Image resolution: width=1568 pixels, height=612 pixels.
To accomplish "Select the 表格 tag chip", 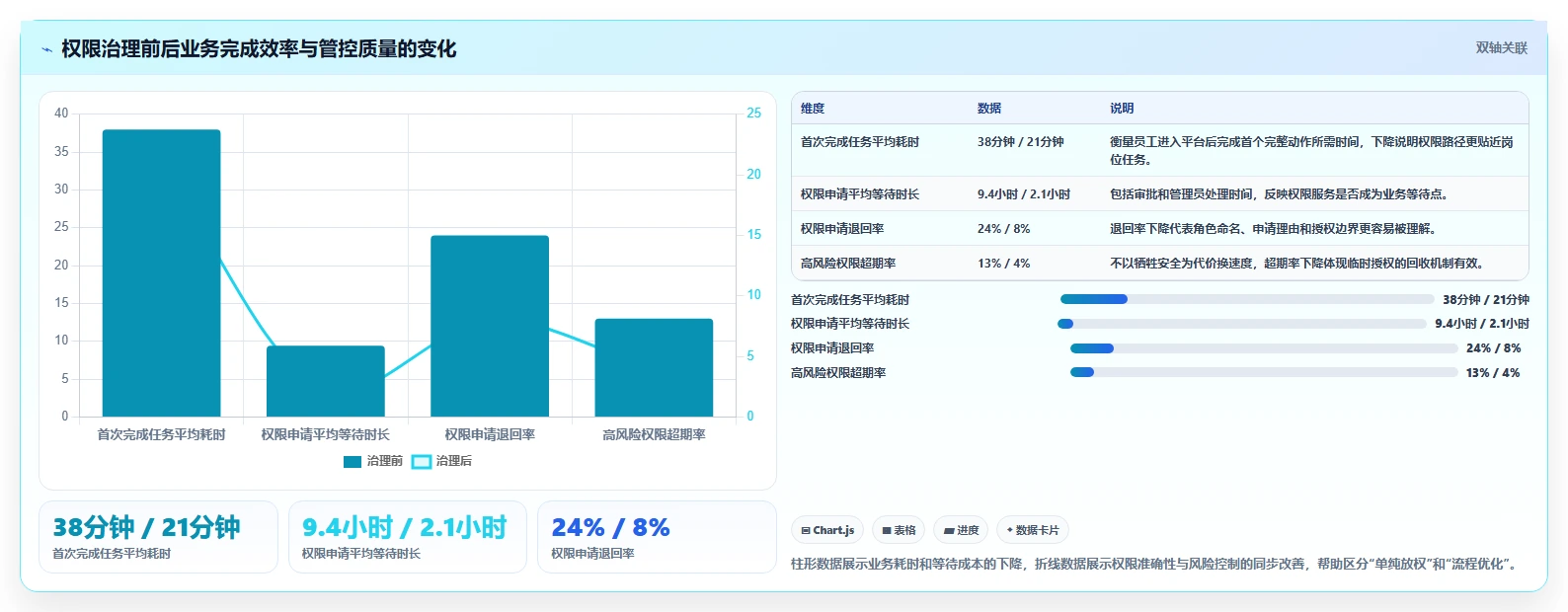I will click(x=900, y=530).
